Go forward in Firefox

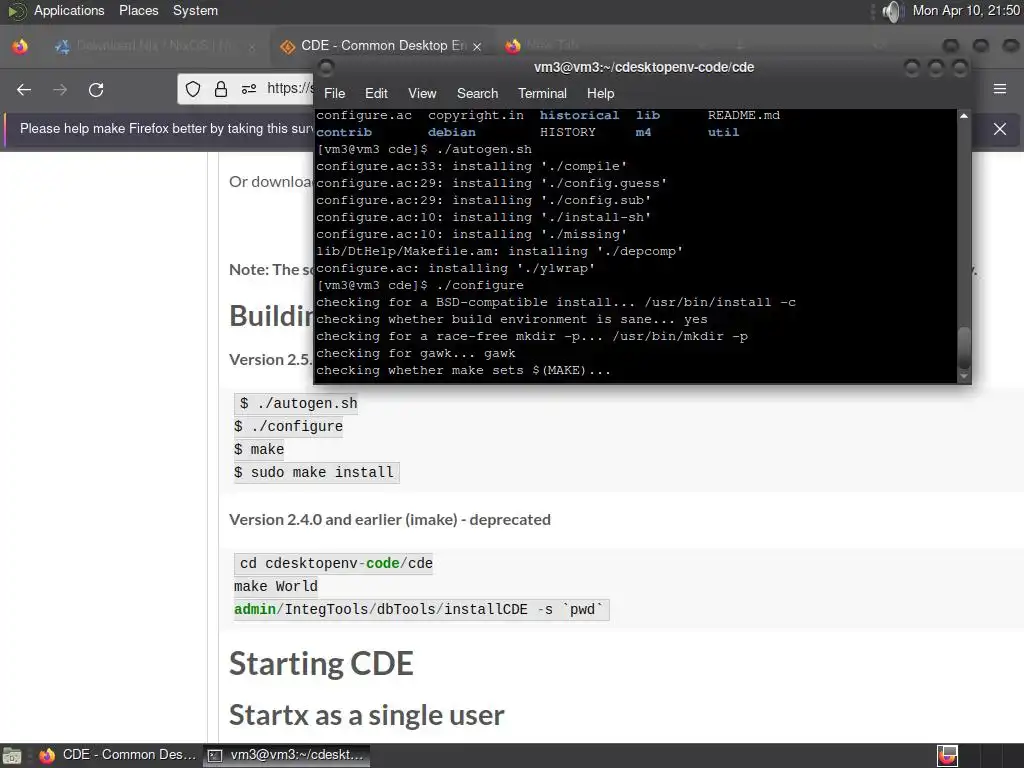(x=60, y=89)
